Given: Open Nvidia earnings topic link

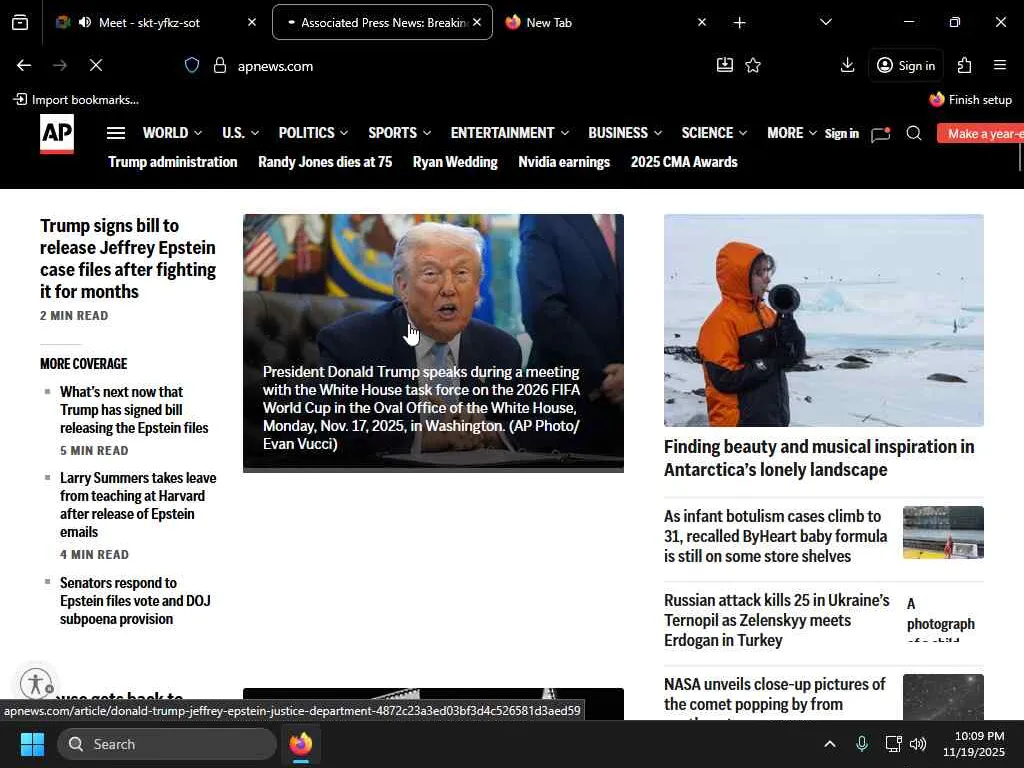Looking at the screenshot, I should click(564, 162).
